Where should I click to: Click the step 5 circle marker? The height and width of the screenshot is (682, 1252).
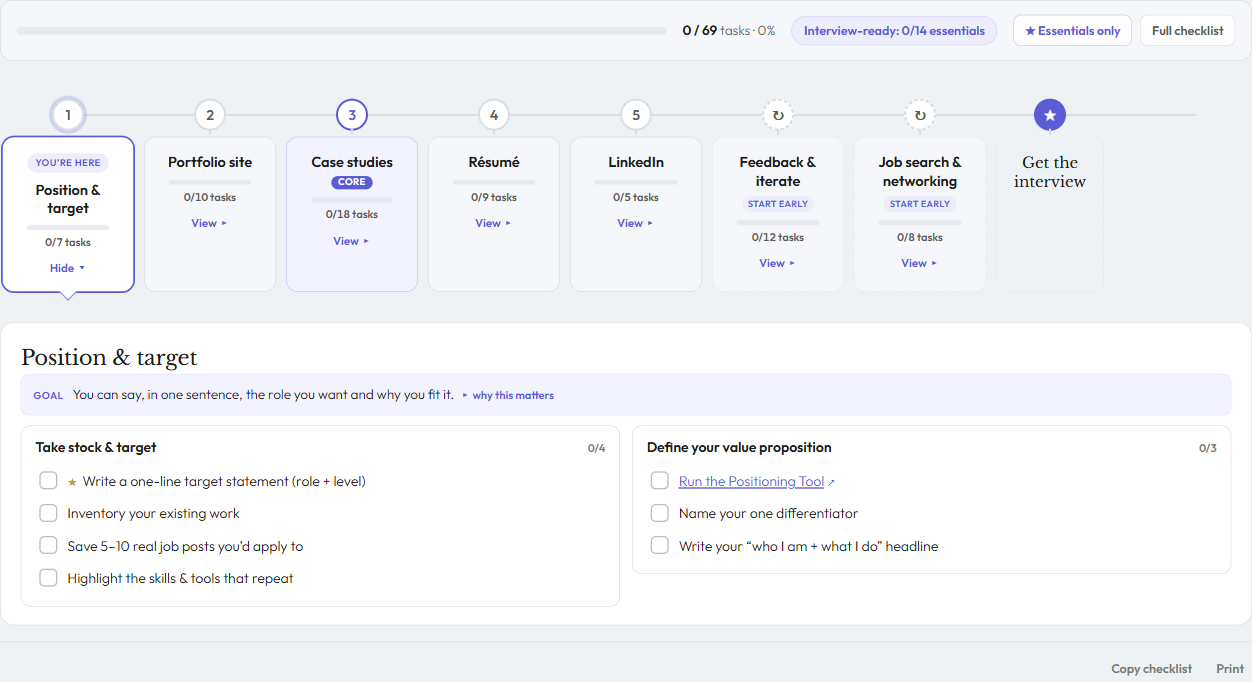pyautogui.click(x=636, y=115)
